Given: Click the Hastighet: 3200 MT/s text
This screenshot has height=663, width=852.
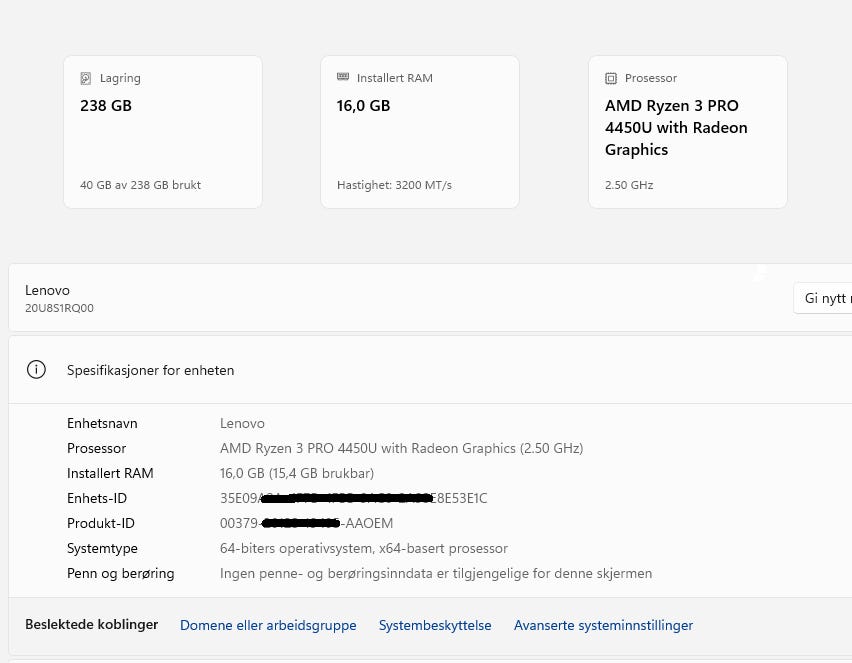Looking at the screenshot, I should tap(394, 185).
